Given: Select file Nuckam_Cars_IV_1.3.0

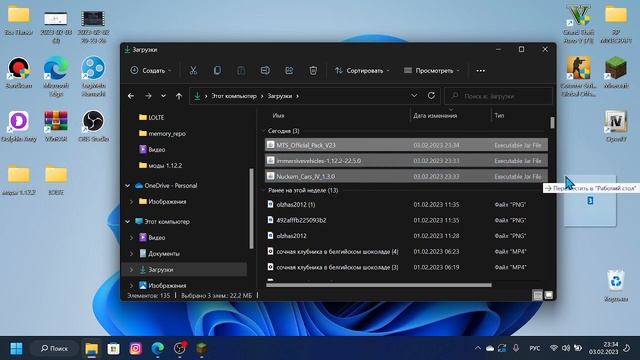Looking at the screenshot, I should pos(406,176).
